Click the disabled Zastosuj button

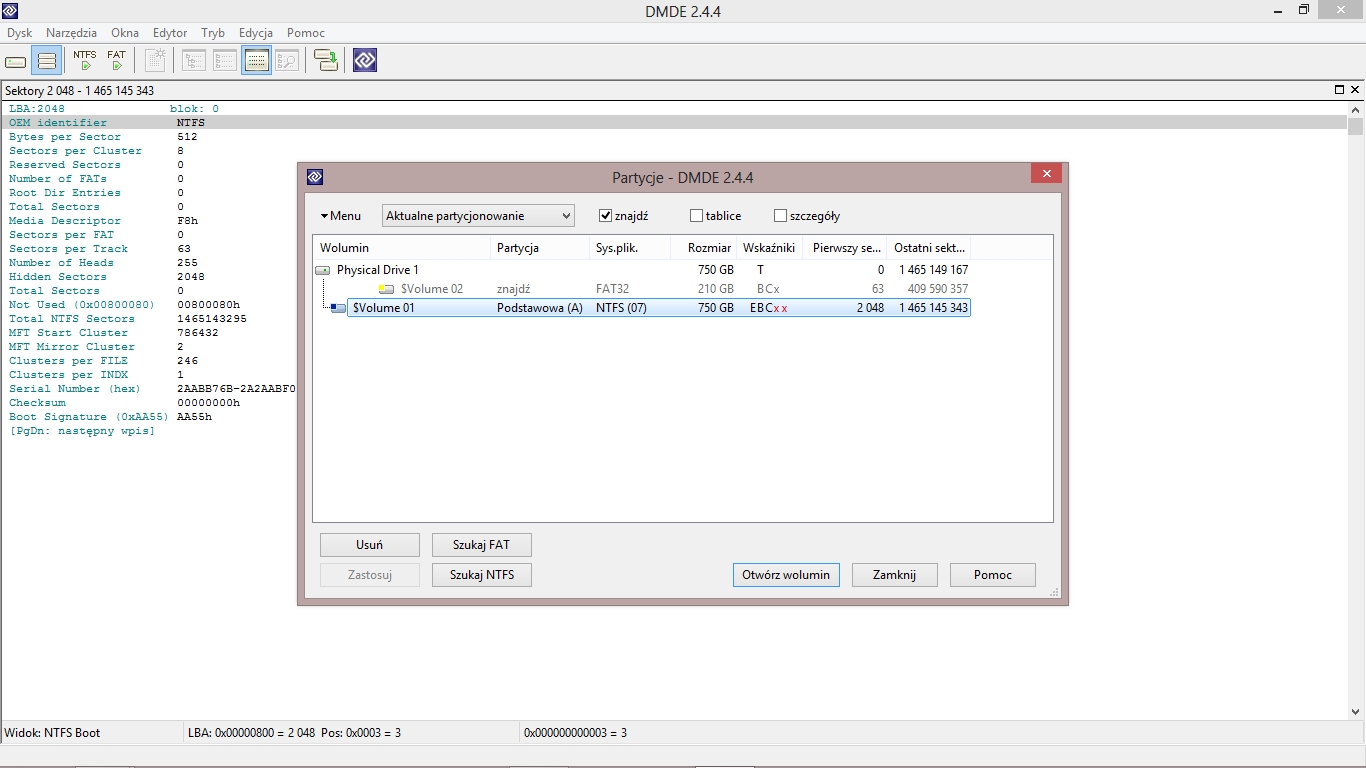370,575
